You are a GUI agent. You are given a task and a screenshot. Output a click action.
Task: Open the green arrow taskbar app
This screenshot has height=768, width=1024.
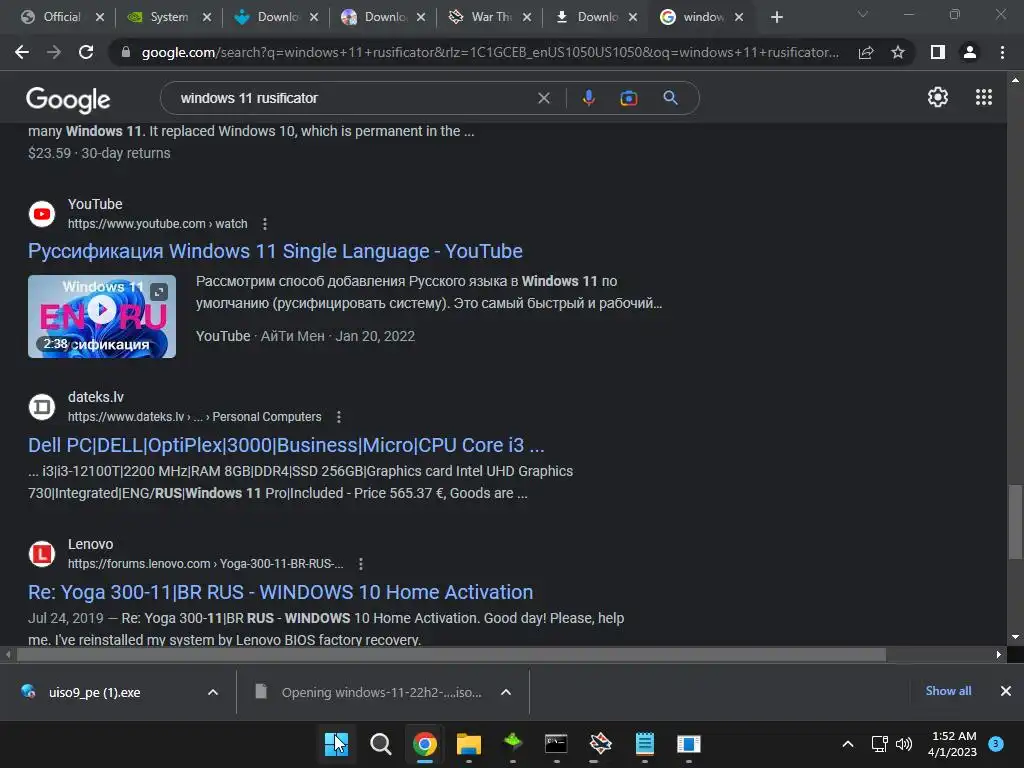click(x=513, y=744)
